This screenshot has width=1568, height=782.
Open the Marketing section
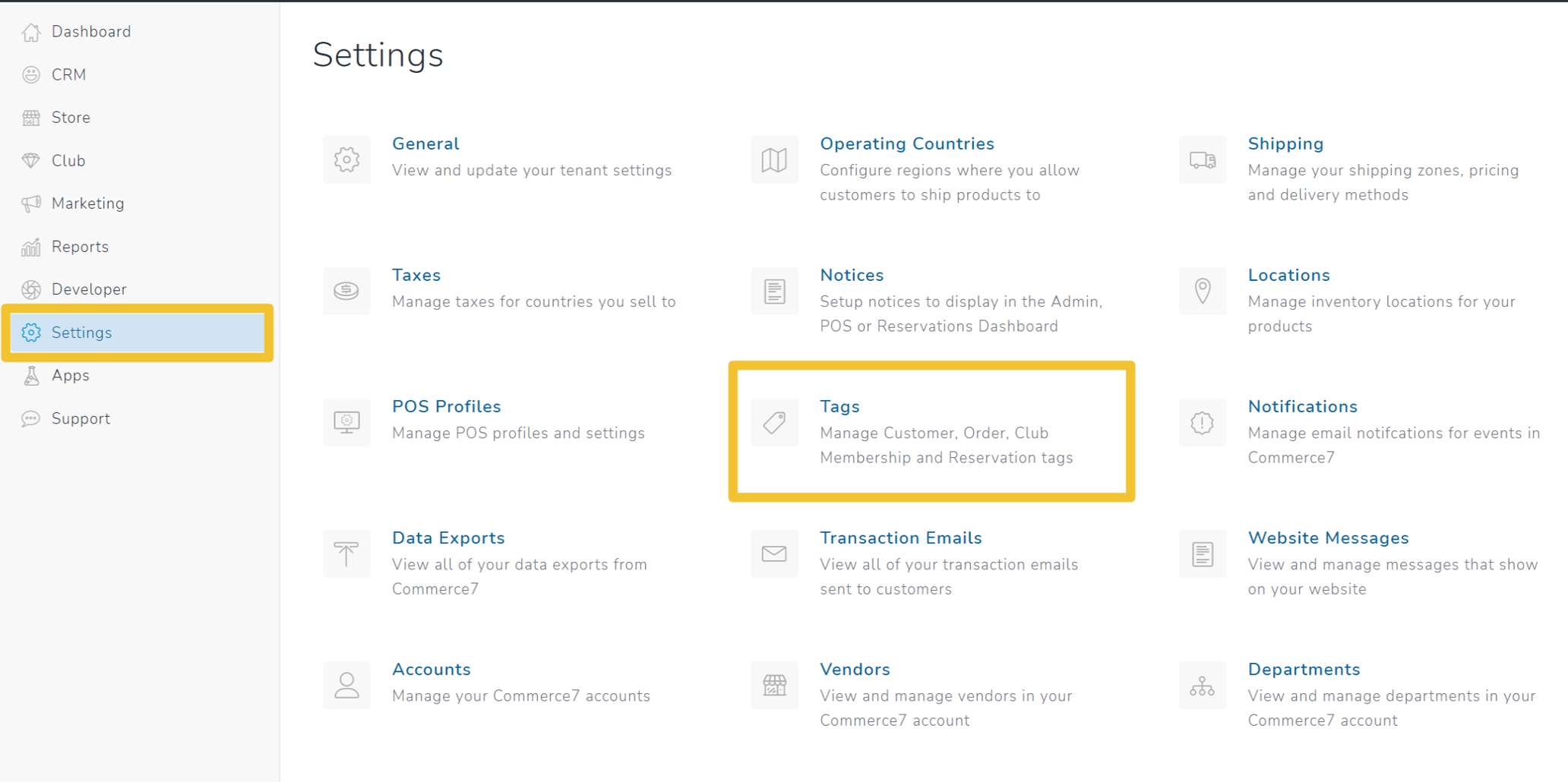coord(87,203)
